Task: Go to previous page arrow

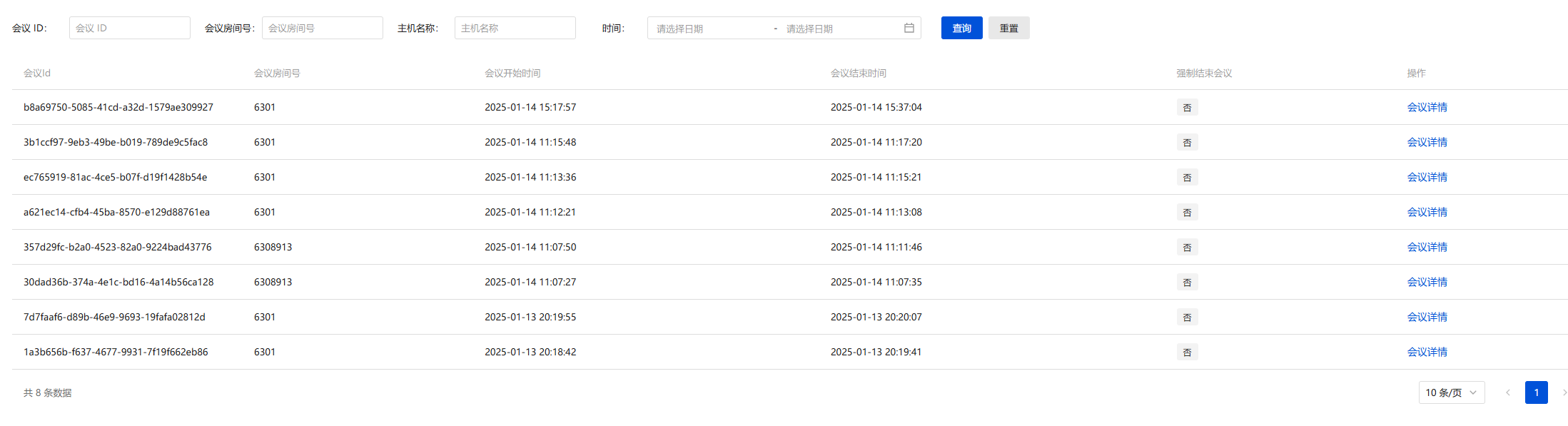Action: click(1507, 392)
